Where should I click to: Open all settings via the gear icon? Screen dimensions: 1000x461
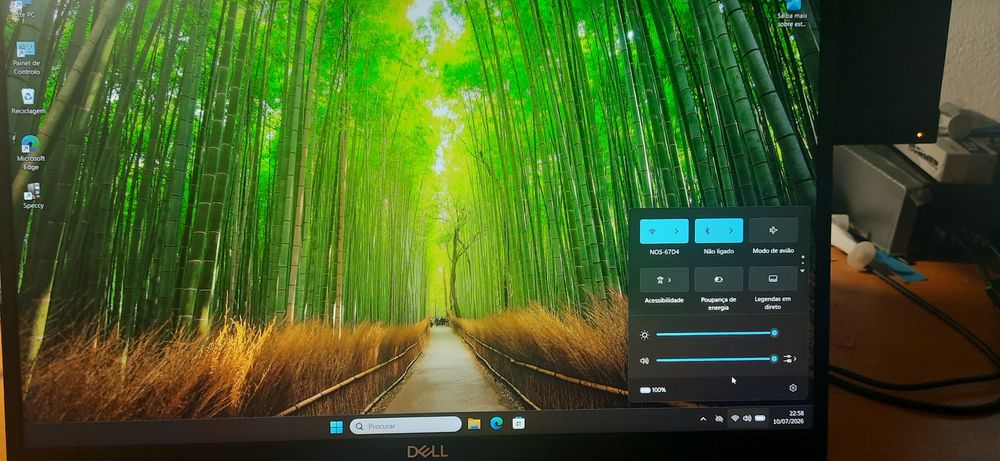click(x=793, y=388)
